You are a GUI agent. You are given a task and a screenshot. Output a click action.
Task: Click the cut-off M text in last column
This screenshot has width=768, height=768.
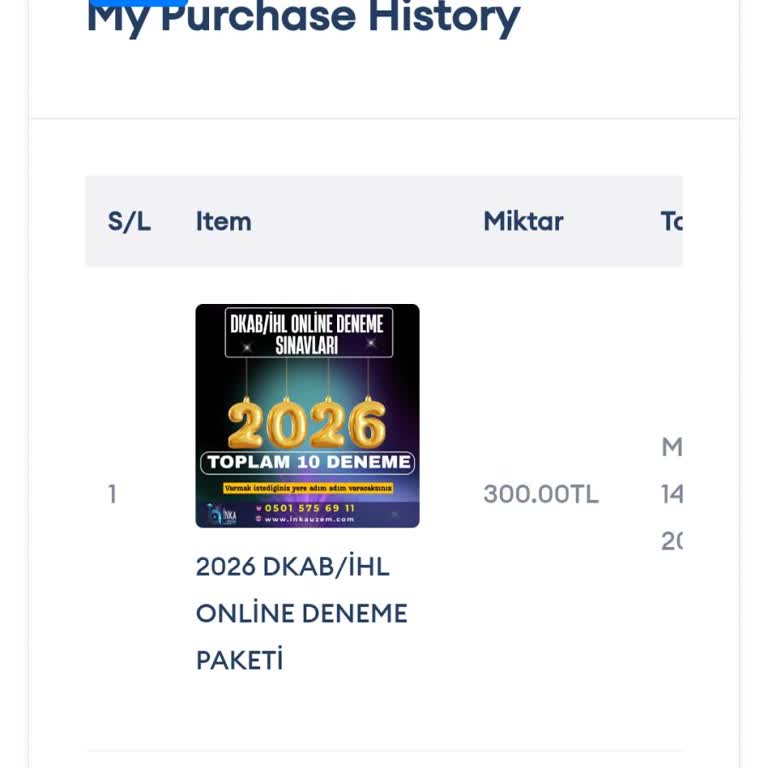(x=672, y=447)
